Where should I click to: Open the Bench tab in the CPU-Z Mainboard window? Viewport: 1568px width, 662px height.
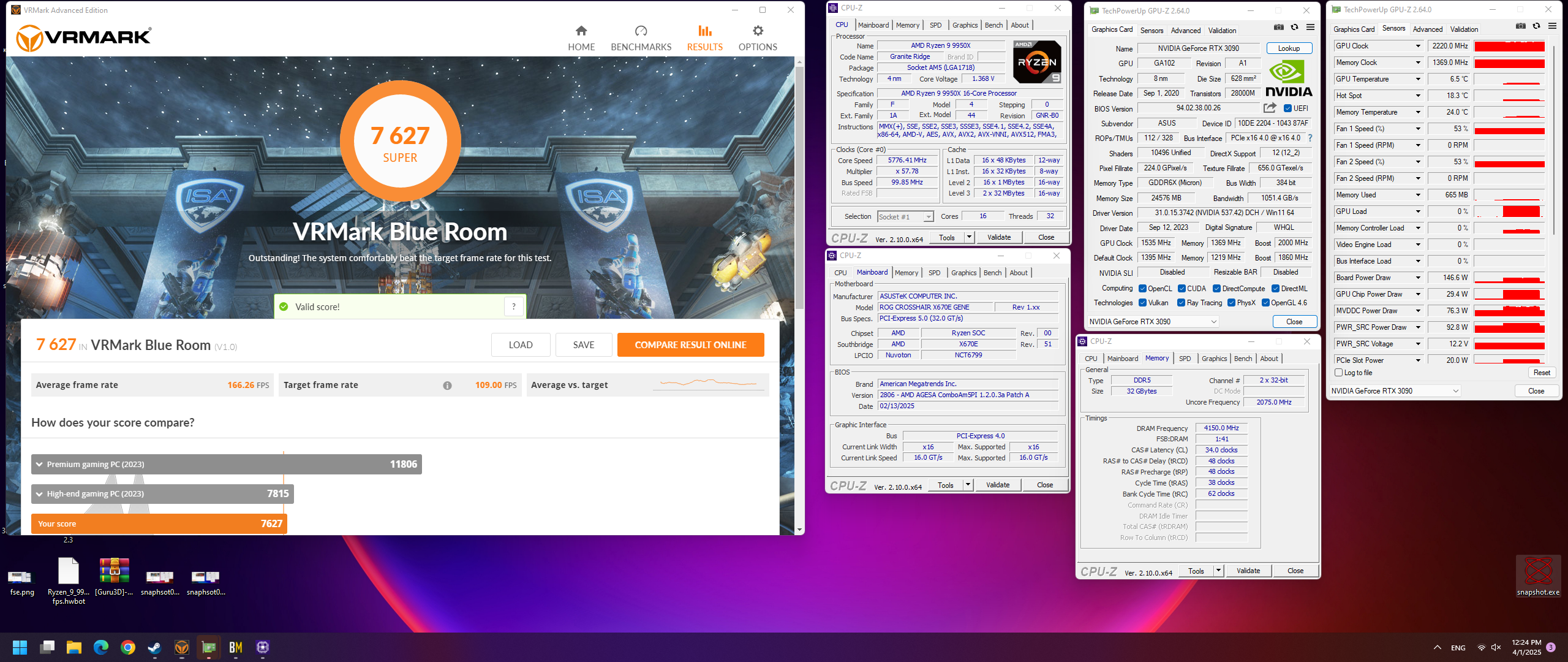[x=993, y=273]
